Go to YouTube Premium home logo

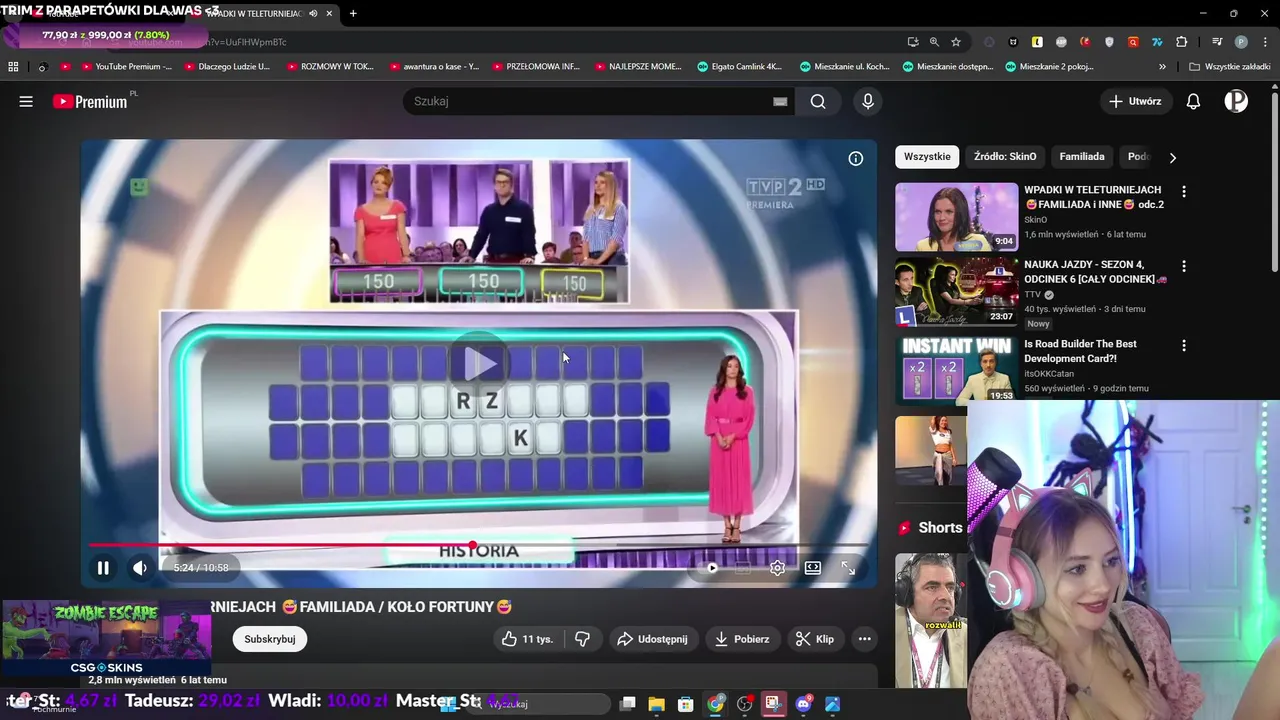click(x=91, y=101)
